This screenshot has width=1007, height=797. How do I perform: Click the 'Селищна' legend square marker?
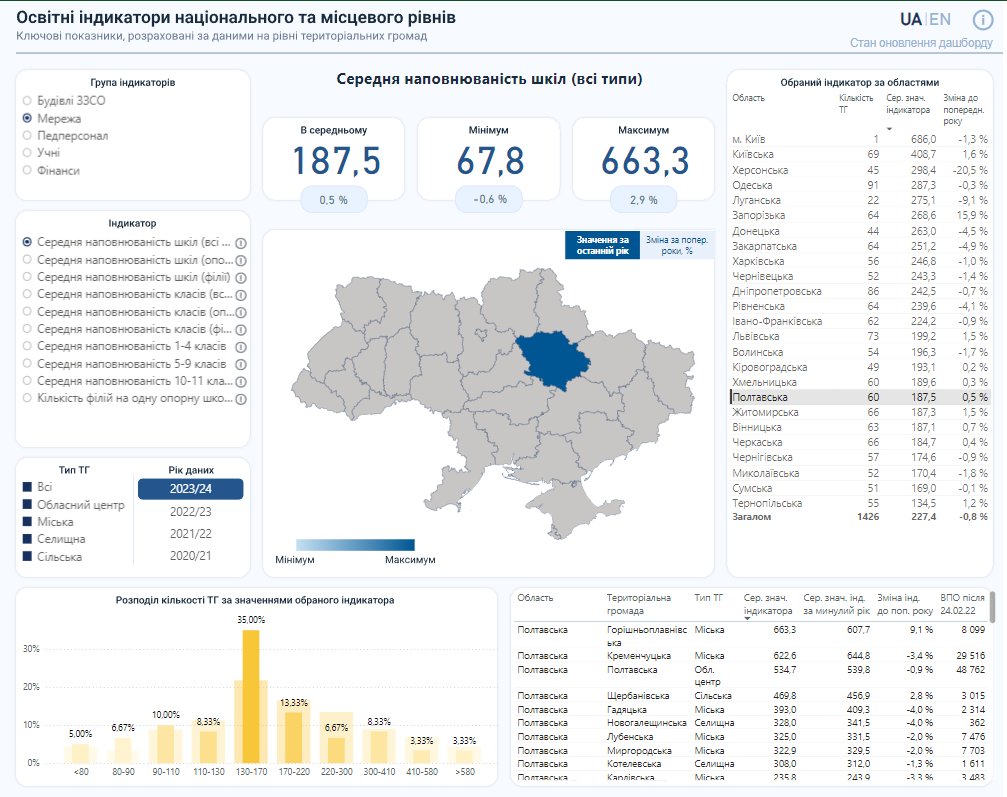click(28, 540)
